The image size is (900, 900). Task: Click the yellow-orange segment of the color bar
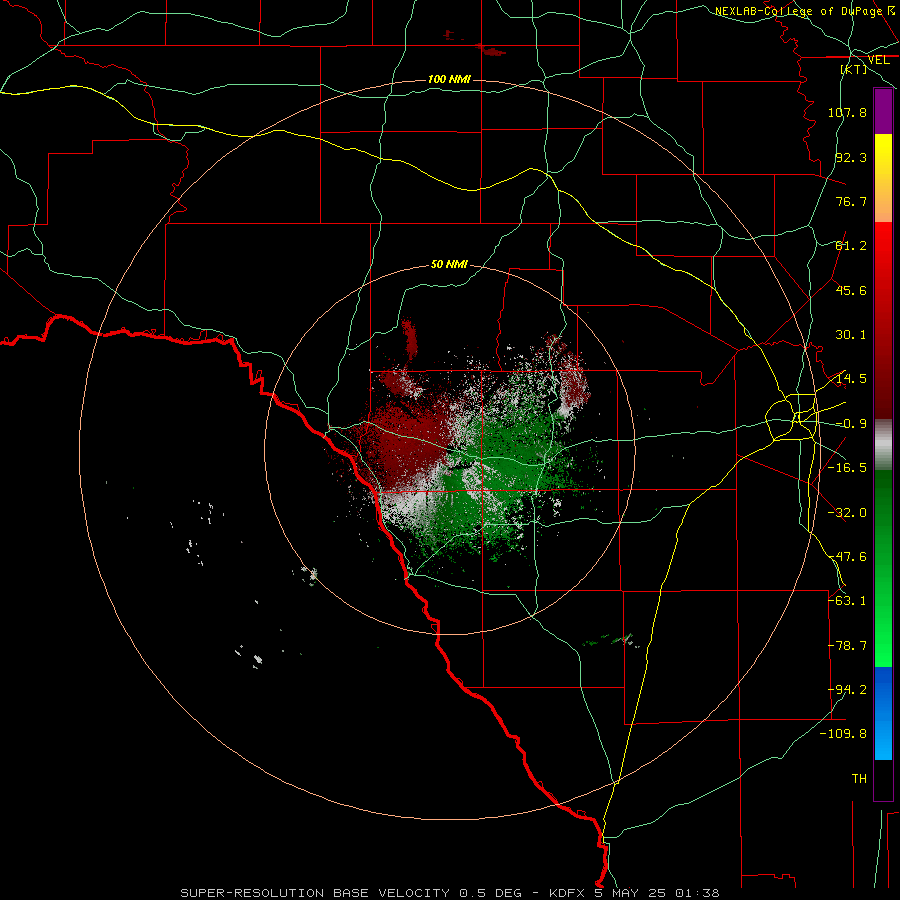coord(883,178)
